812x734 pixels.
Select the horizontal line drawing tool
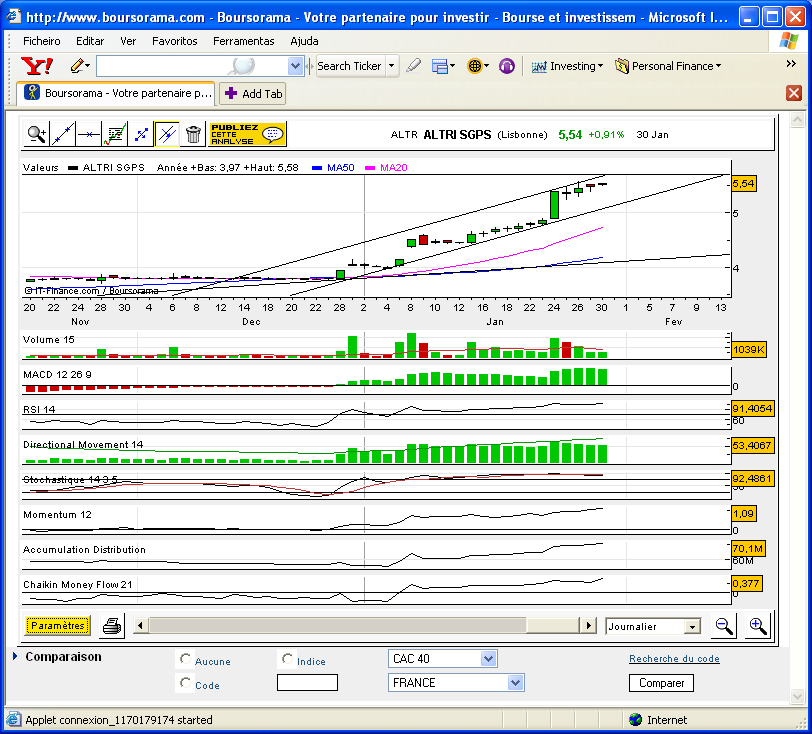click(x=89, y=135)
